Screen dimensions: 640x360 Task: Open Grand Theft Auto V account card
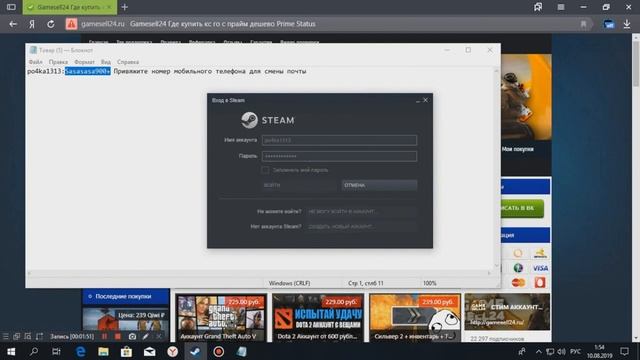(221, 318)
